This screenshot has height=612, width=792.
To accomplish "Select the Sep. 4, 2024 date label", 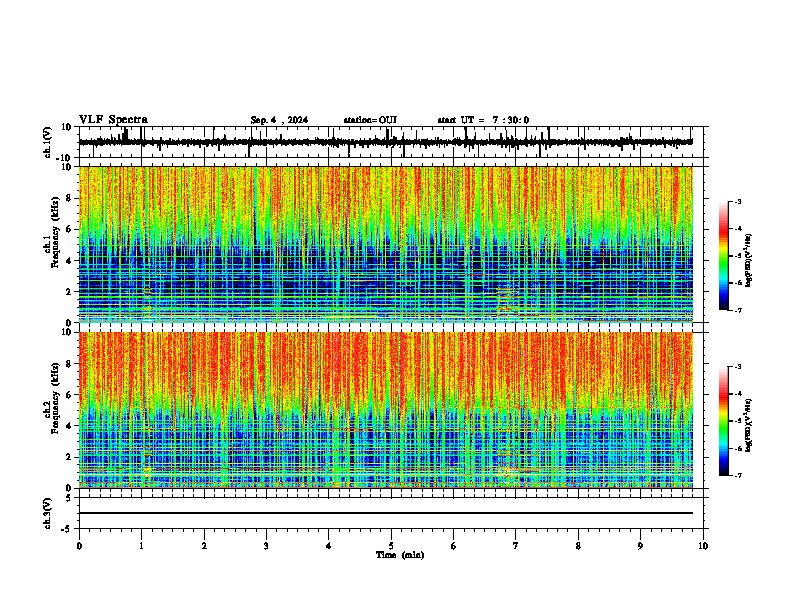I will (279, 120).
